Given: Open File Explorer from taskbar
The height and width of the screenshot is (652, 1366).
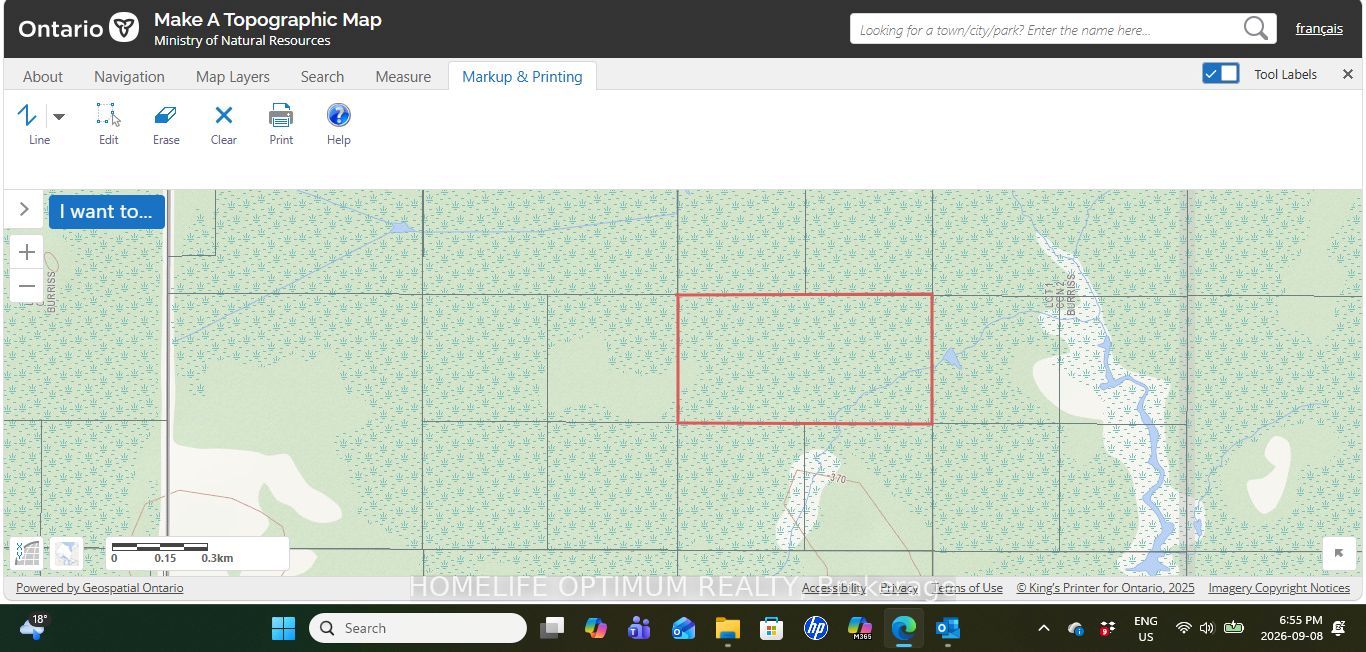Looking at the screenshot, I should 727,628.
